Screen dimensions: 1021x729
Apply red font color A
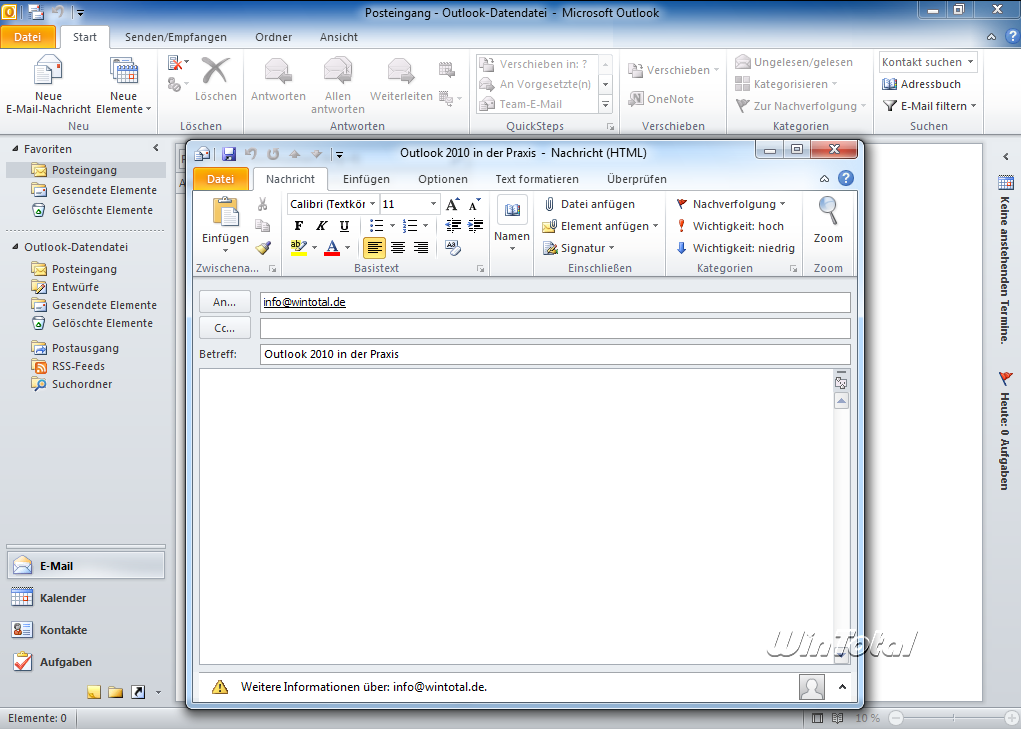click(x=332, y=247)
